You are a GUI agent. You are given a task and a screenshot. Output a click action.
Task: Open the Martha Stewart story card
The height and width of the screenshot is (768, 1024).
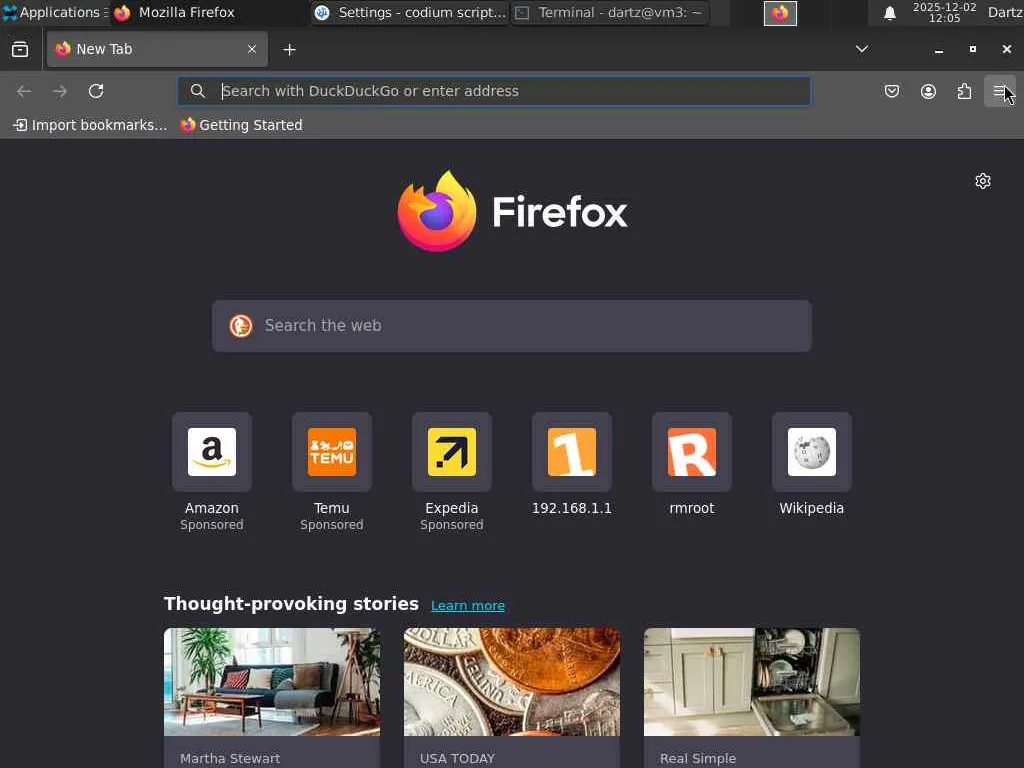click(272, 697)
